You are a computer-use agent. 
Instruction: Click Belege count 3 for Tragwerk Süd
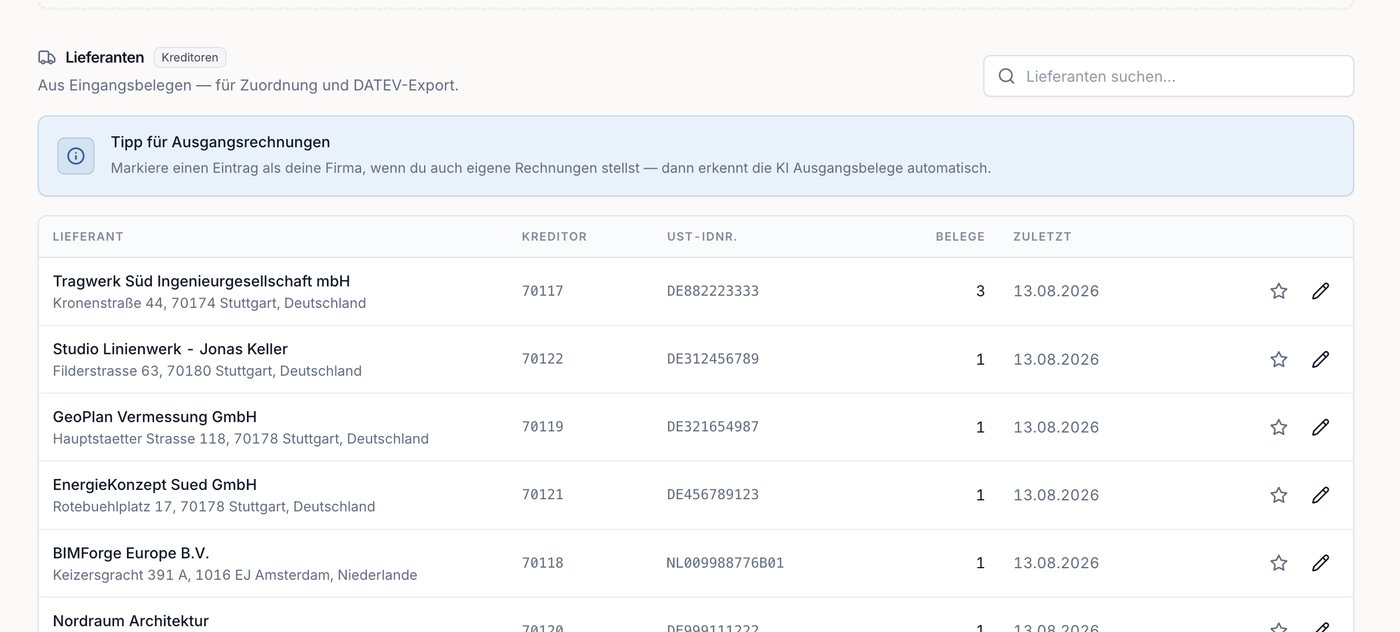pyautogui.click(x=980, y=291)
